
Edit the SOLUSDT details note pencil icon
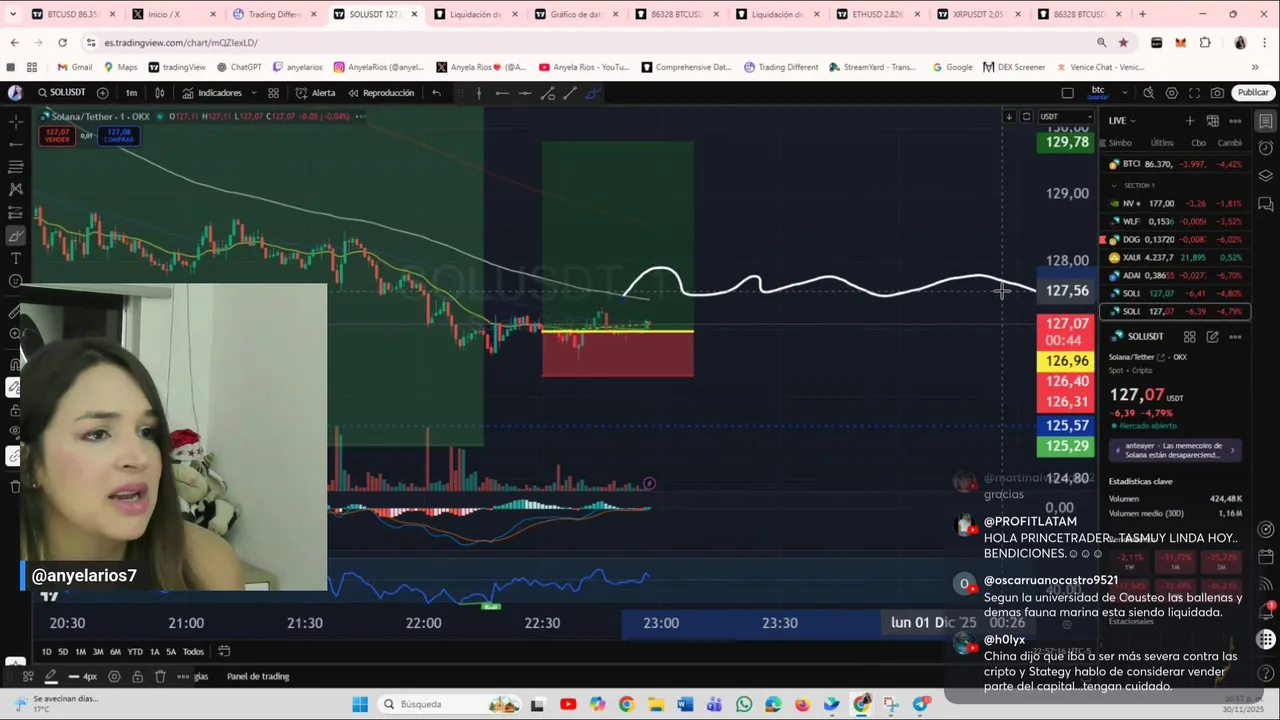(1212, 337)
